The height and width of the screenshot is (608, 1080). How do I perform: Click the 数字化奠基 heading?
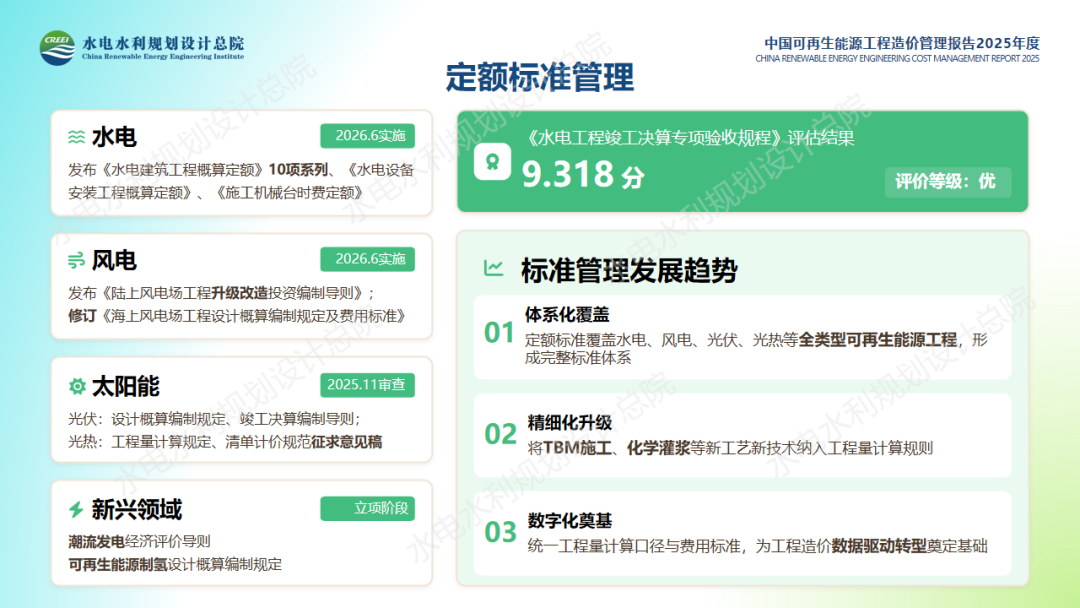point(570,521)
